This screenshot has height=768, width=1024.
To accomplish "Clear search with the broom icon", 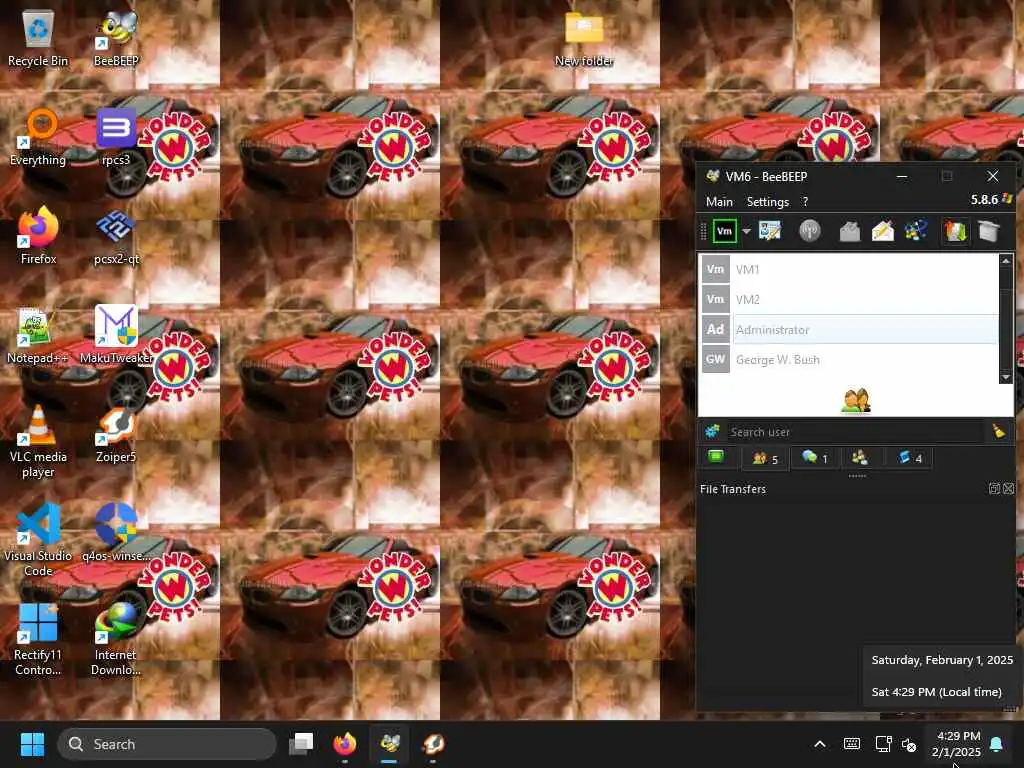I will pyautogui.click(x=999, y=431).
